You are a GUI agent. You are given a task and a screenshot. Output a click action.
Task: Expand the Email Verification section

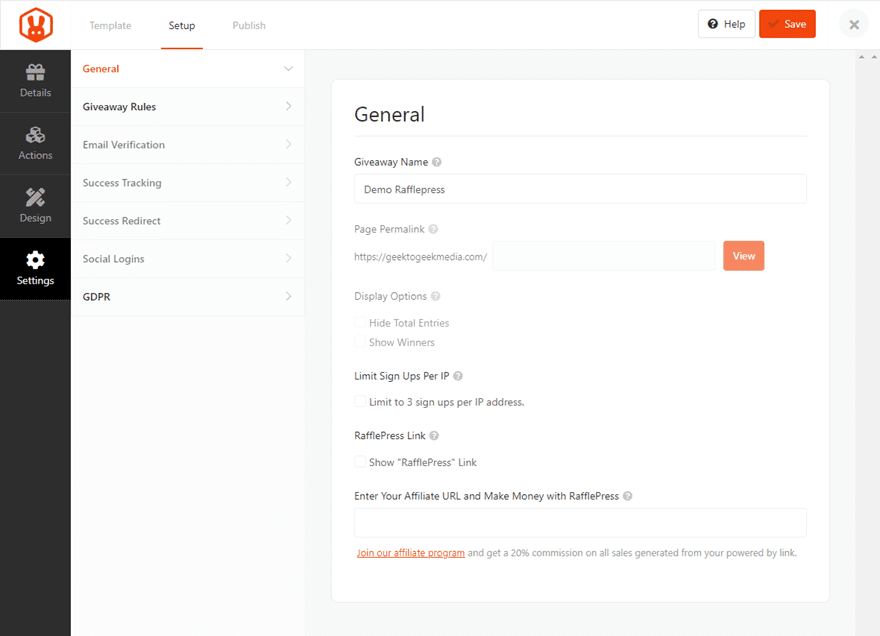[187, 145]
